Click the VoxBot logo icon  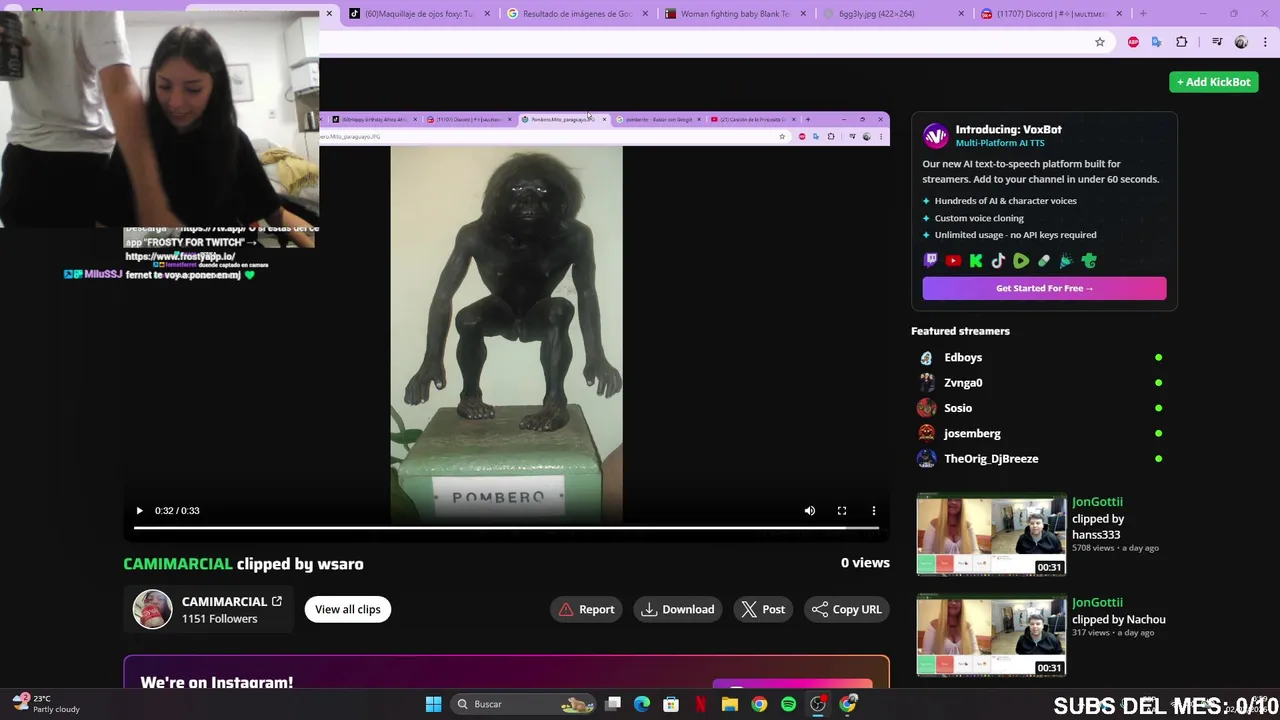click(x=935, y=135)
